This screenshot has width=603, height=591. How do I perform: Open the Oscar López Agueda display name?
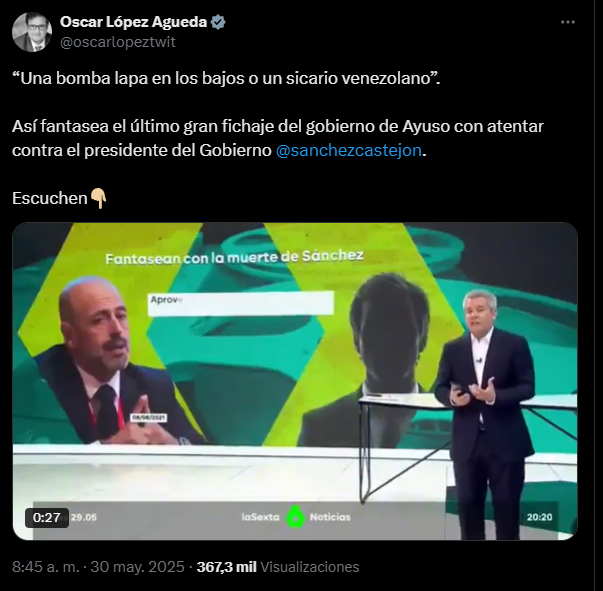pyautogui.click(x=133, y=22)
